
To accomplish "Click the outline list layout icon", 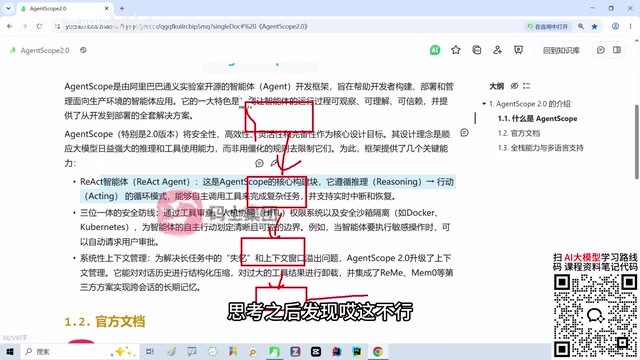I will [x=527, y=86].
